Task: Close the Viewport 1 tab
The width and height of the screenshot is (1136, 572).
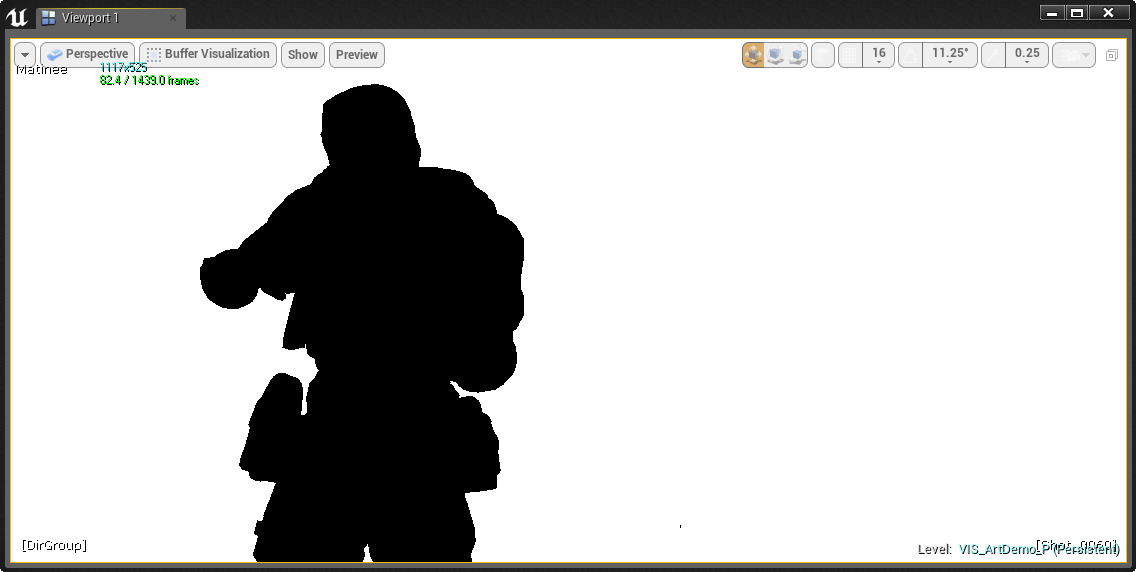Action: pos(172,18)
